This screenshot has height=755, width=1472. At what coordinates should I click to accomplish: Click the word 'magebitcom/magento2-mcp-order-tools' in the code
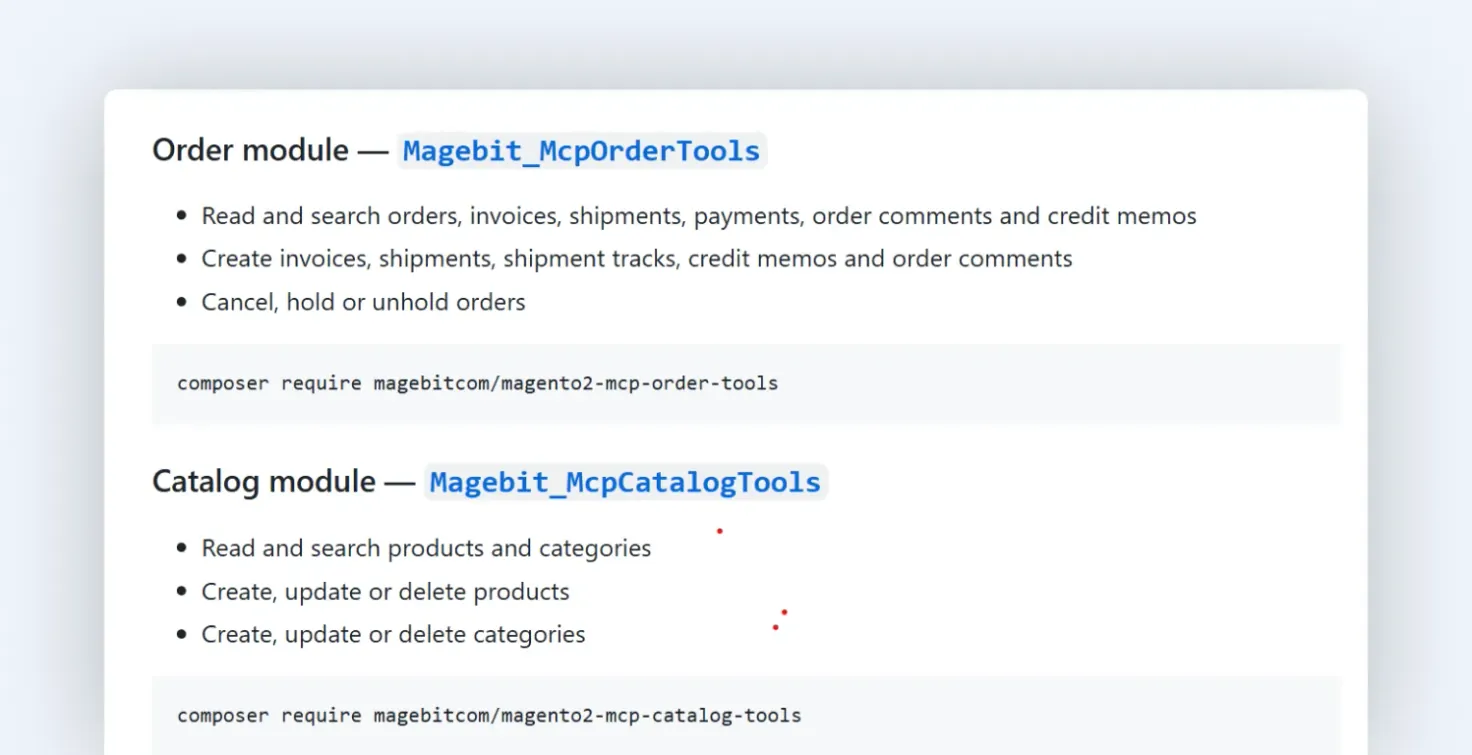click(576, 383)
